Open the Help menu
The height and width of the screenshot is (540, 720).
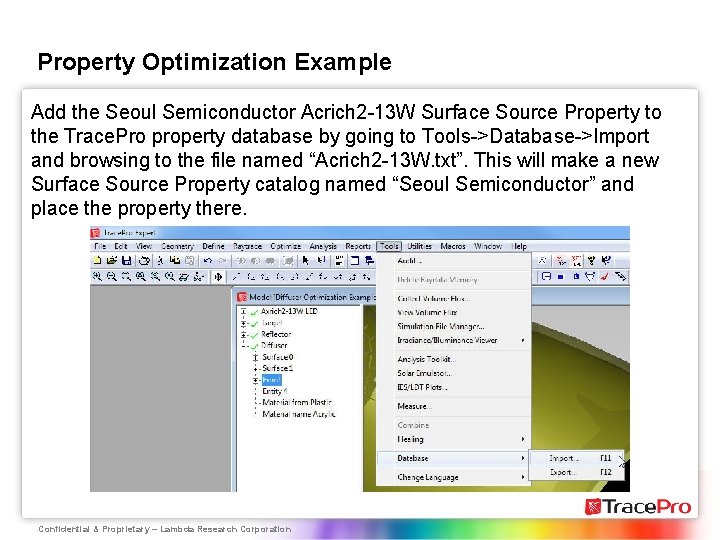pos(519,246)
